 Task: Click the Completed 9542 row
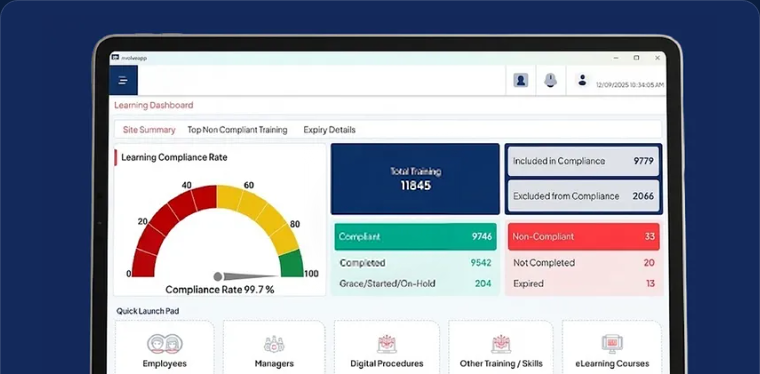pyautogui.click(x=415, y=263)
